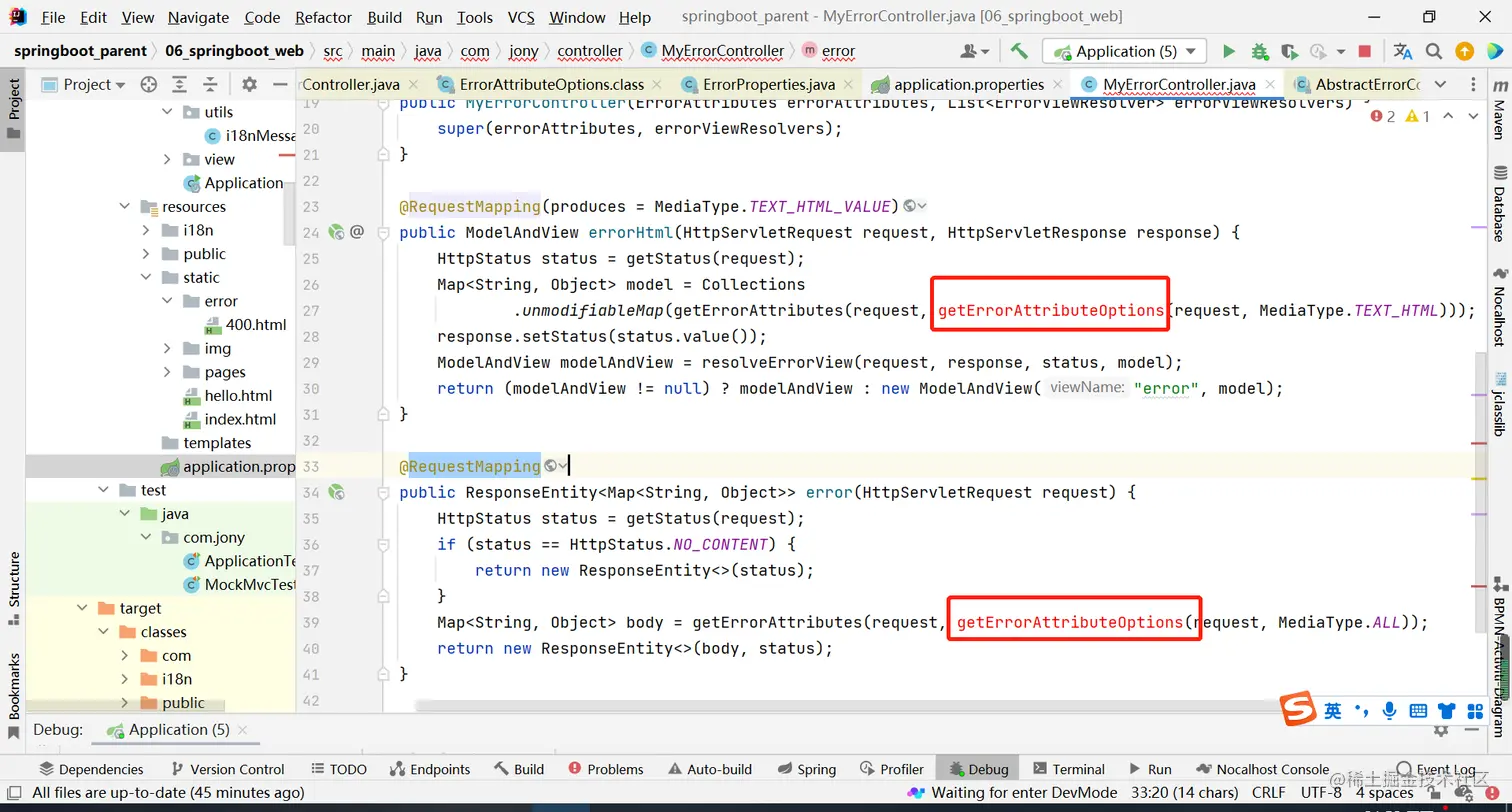This screenshot has width=1512, height=812.
Task: Build the project with the hammer icon
Action: click(1019, 51)
